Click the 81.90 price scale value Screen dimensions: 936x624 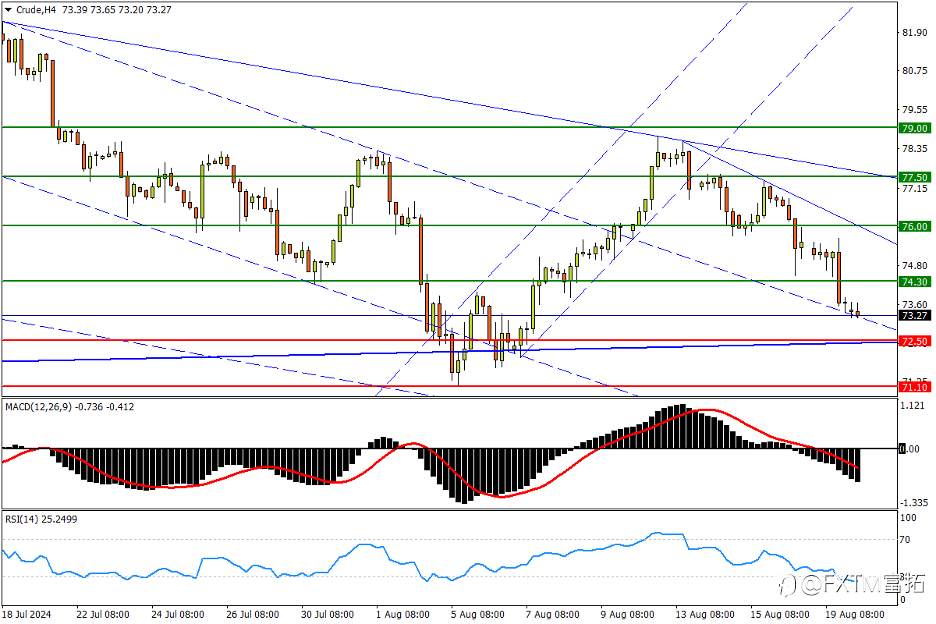pos(915,32)
